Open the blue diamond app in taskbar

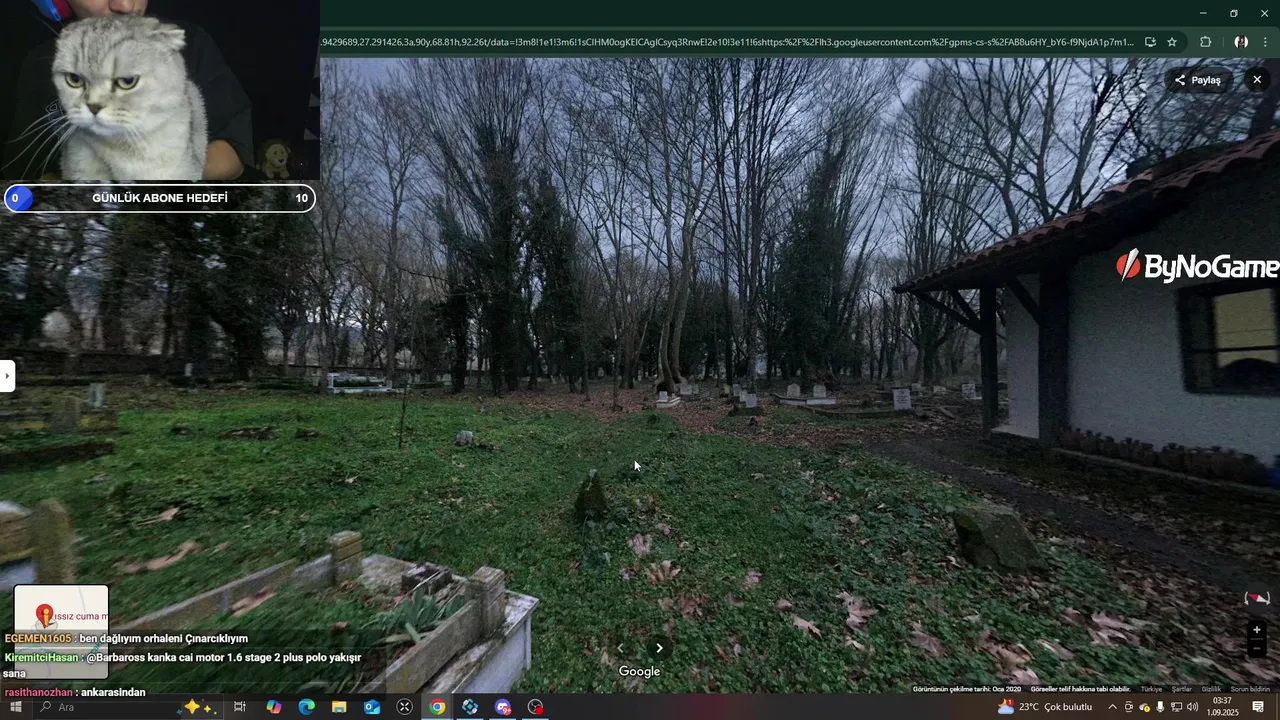[x=470, y=707]
